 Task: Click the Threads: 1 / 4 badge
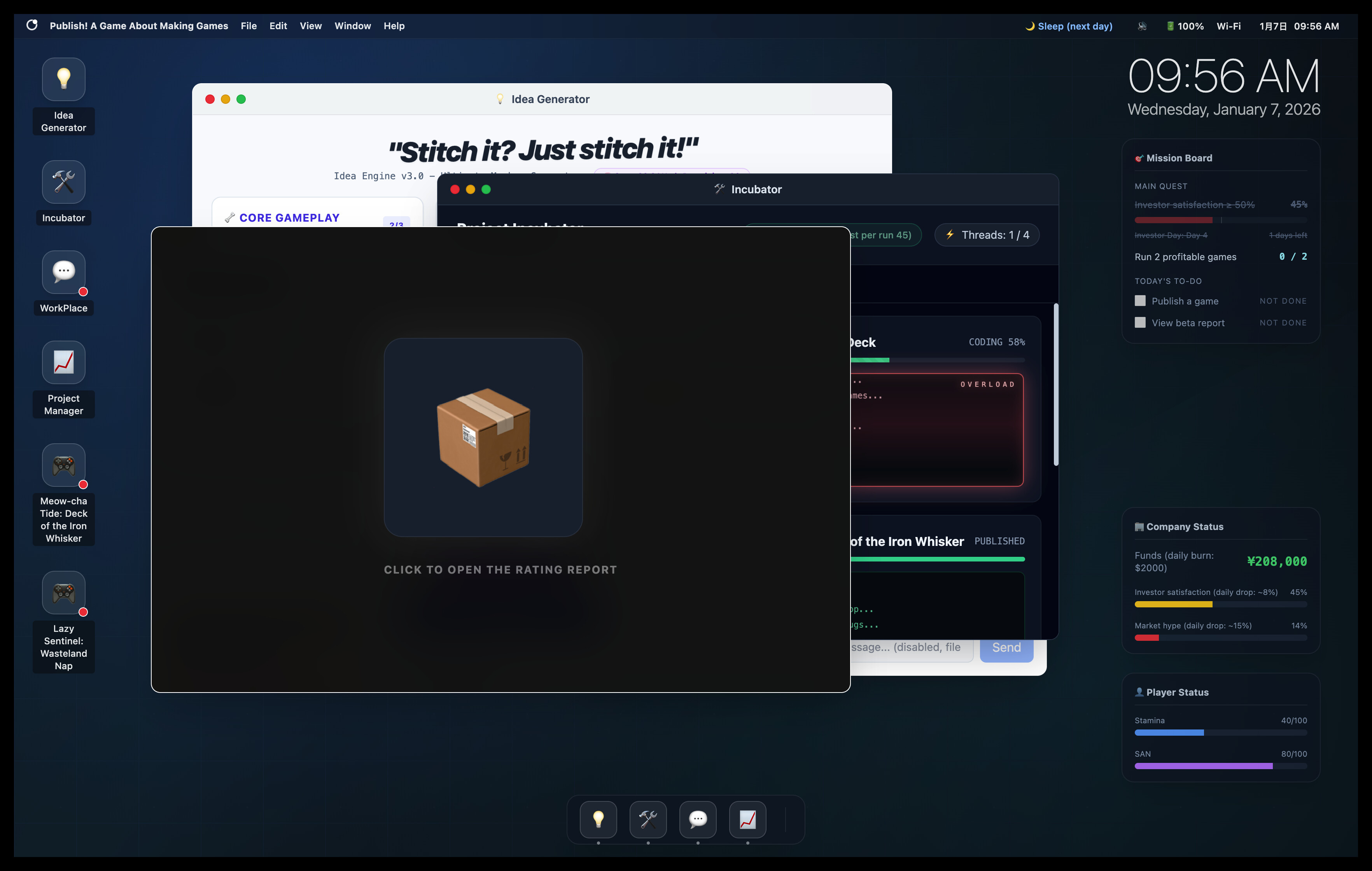tap(987, 234)
